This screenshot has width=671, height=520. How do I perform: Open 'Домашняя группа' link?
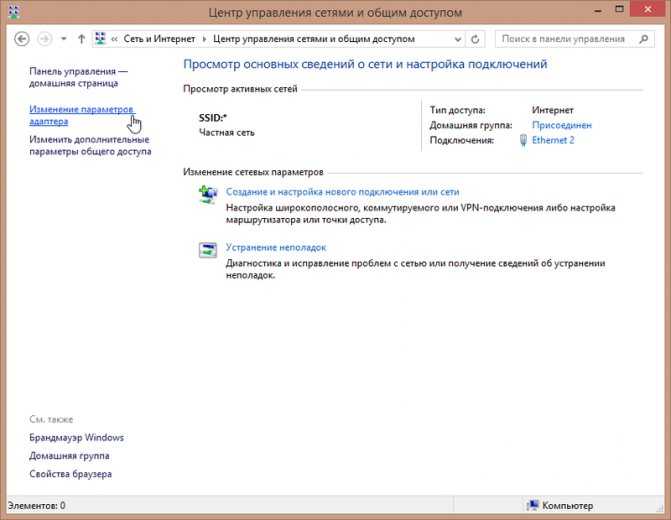pos(69,456)
